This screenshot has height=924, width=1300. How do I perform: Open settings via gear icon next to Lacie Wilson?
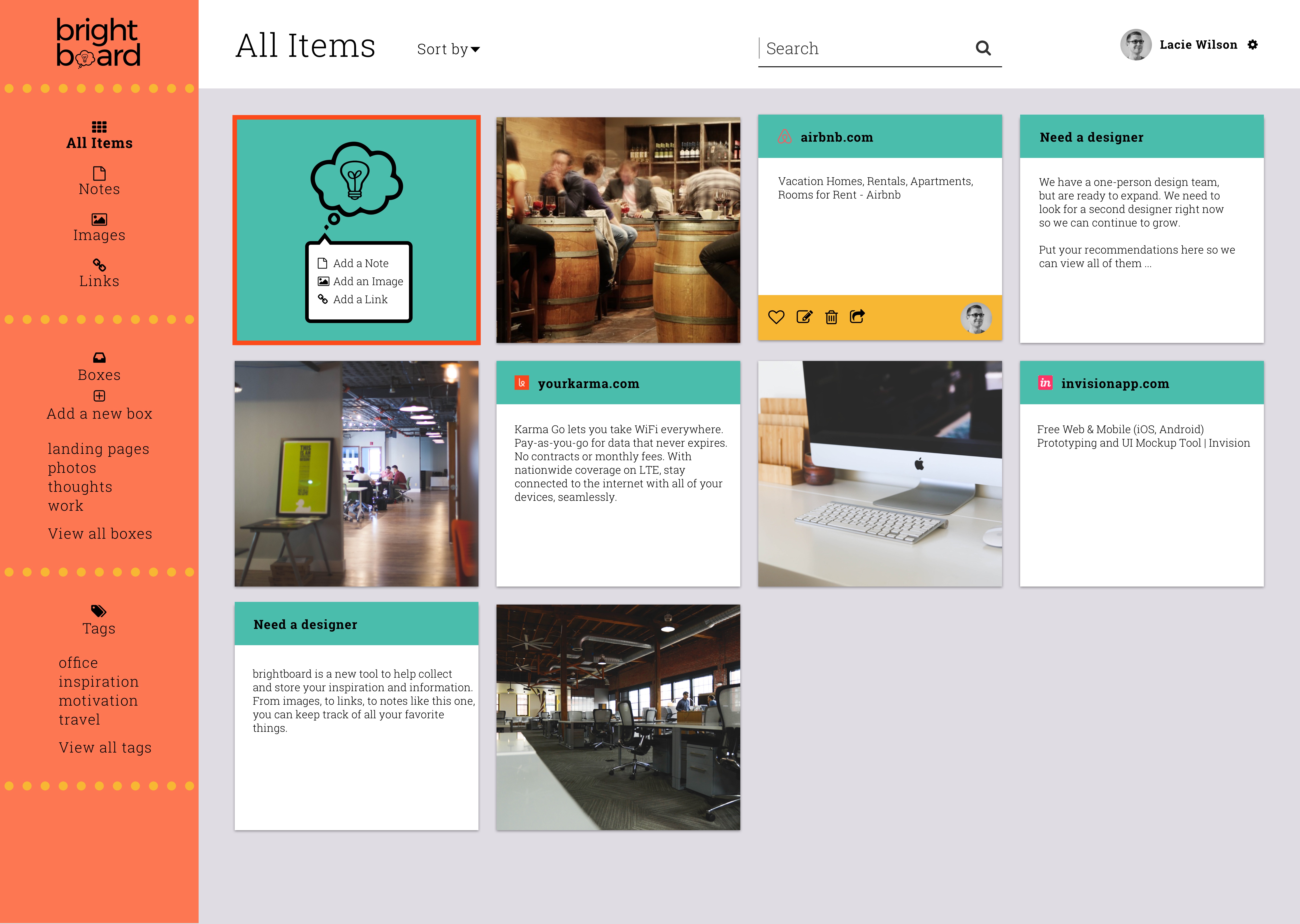tap(1253, 44)
